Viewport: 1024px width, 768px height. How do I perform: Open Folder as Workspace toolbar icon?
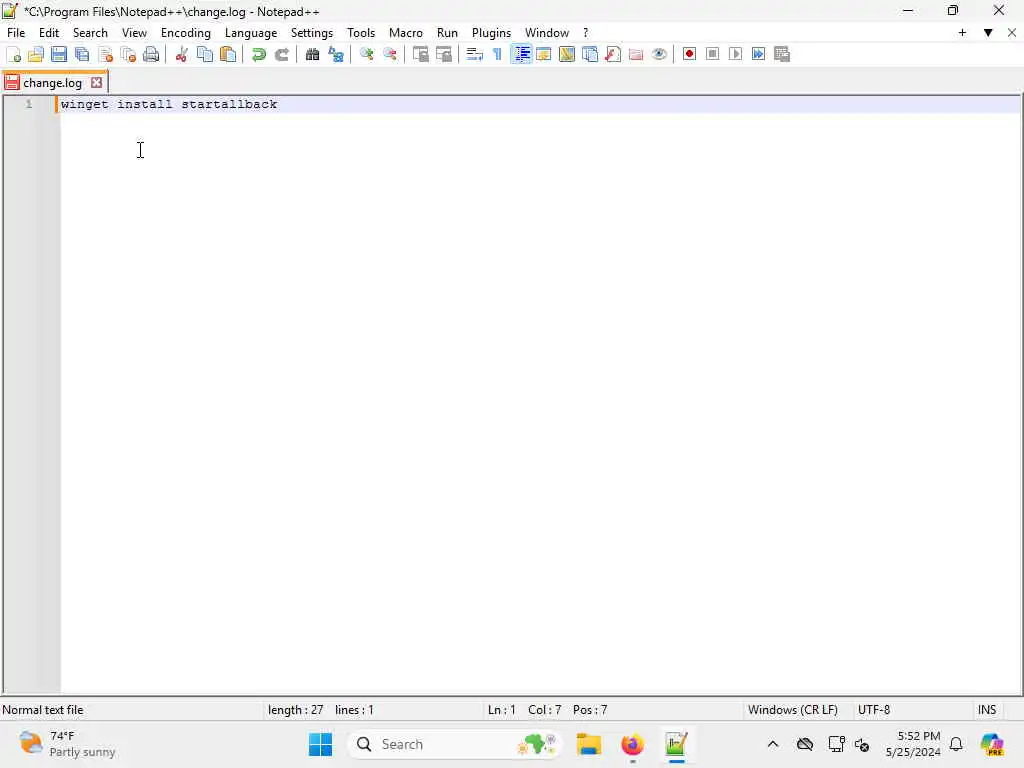tap(635, 54)
